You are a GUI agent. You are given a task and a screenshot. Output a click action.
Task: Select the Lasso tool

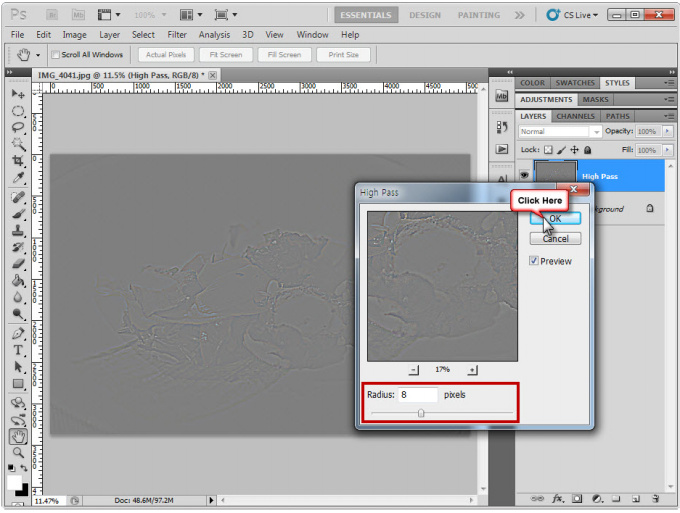[18, 127]
